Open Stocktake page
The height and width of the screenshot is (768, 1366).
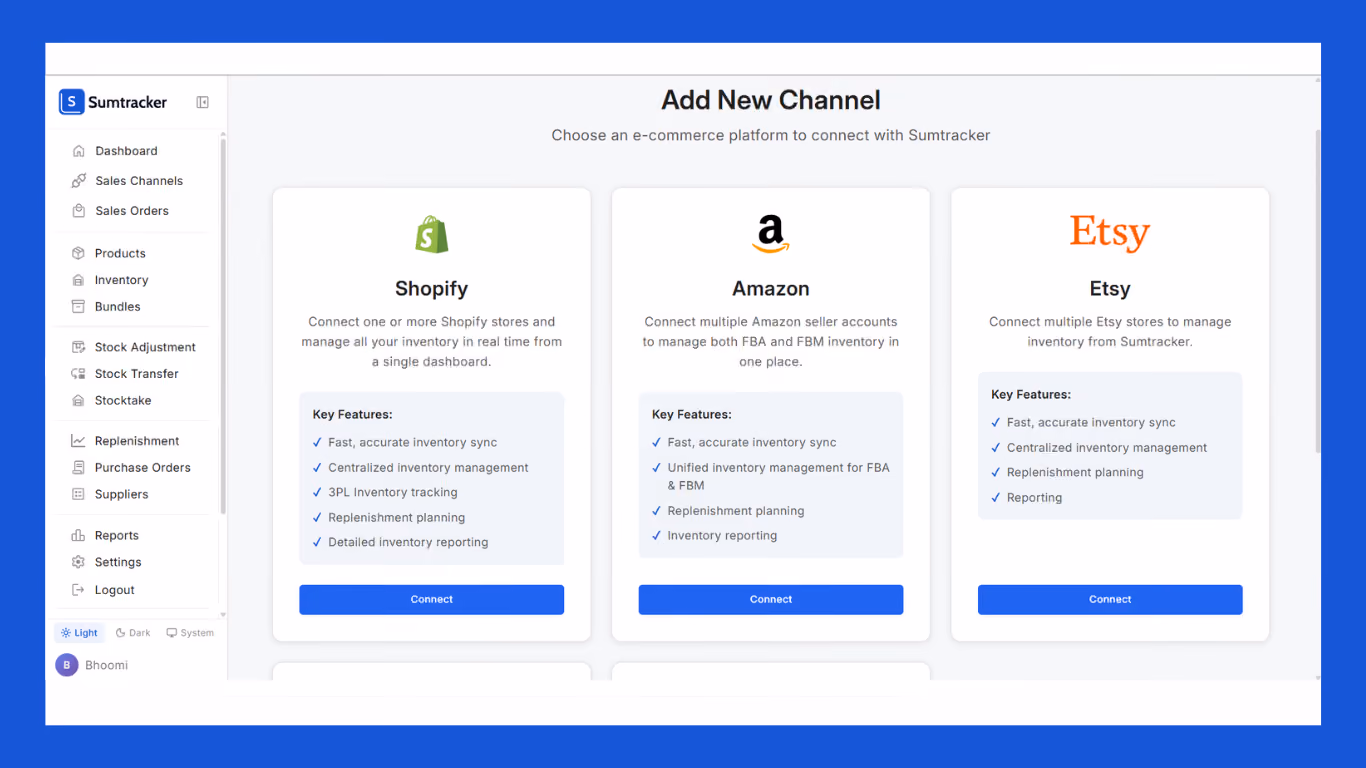[123, 401]
